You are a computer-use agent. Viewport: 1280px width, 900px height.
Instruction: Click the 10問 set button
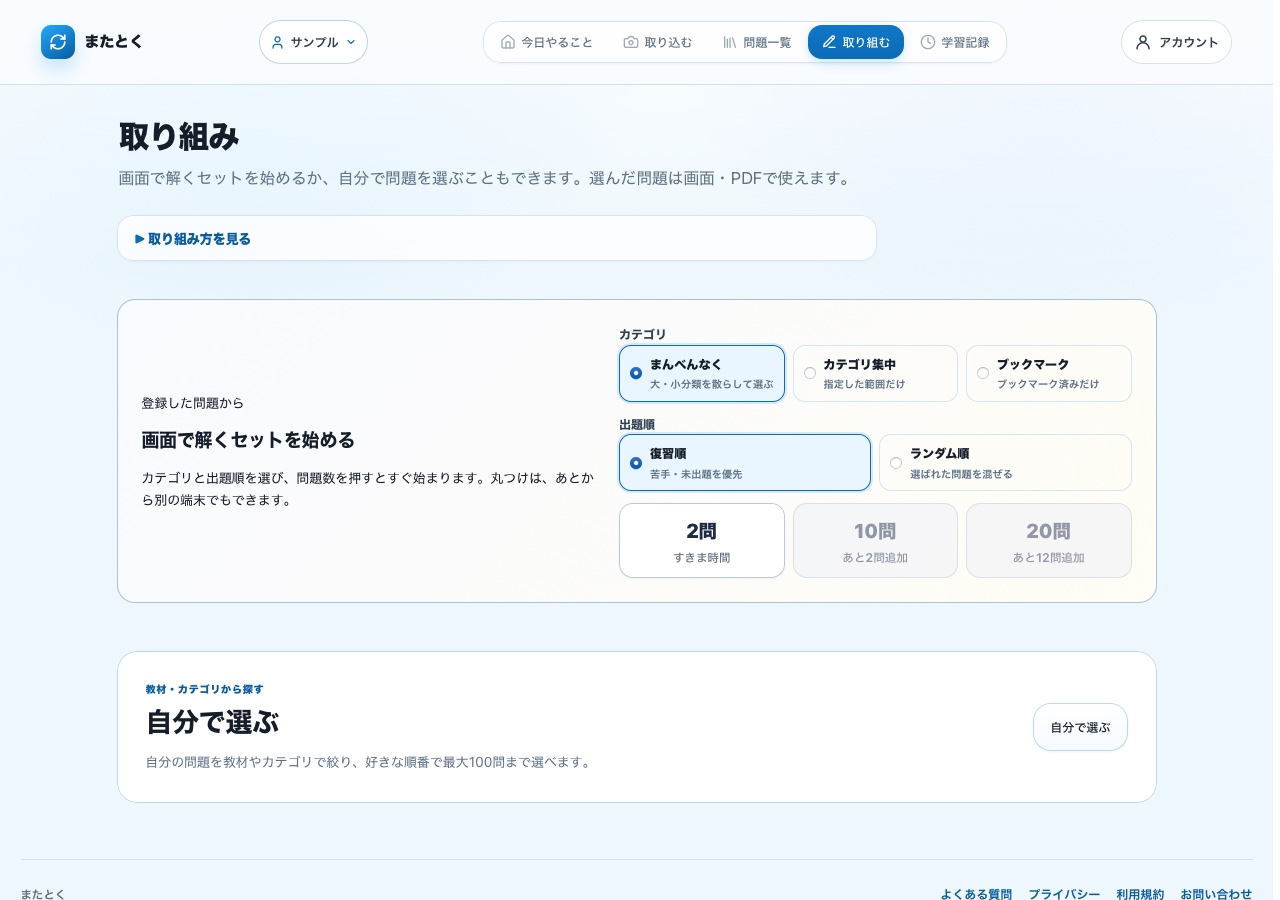[x=875, y=540]
